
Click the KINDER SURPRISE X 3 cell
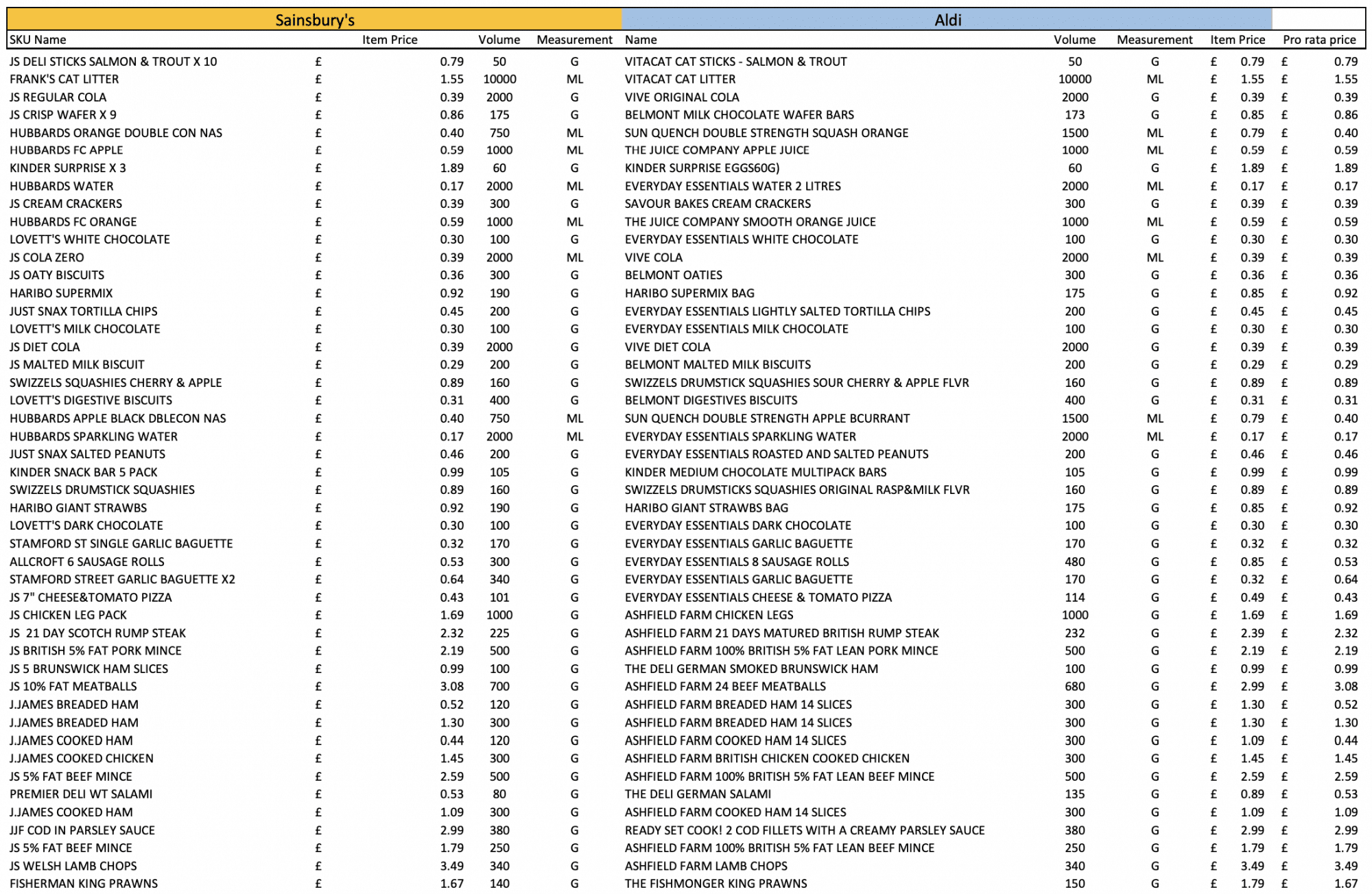[x=67, y=168]
